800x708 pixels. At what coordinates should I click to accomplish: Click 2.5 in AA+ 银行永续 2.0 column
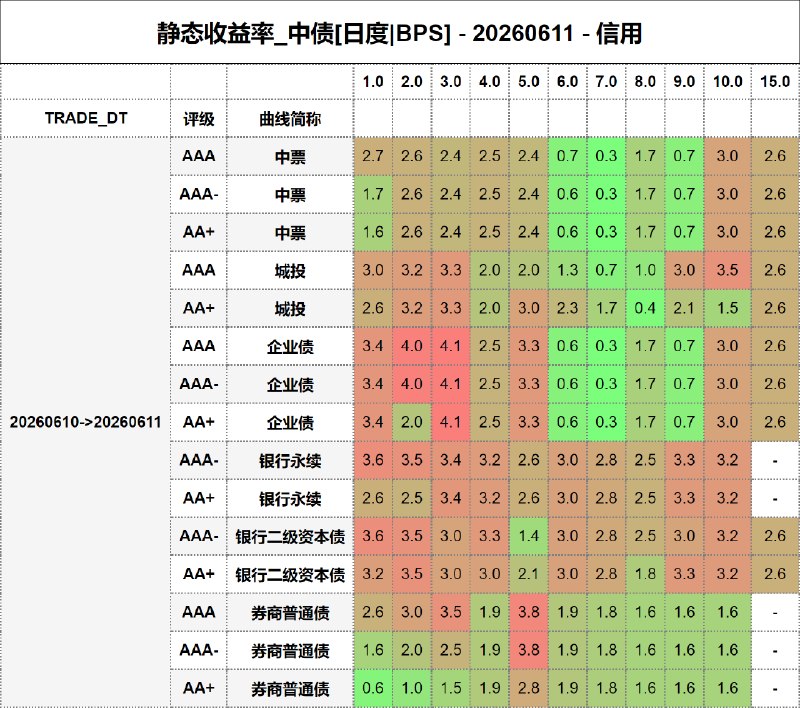click(x=412, y=498)
